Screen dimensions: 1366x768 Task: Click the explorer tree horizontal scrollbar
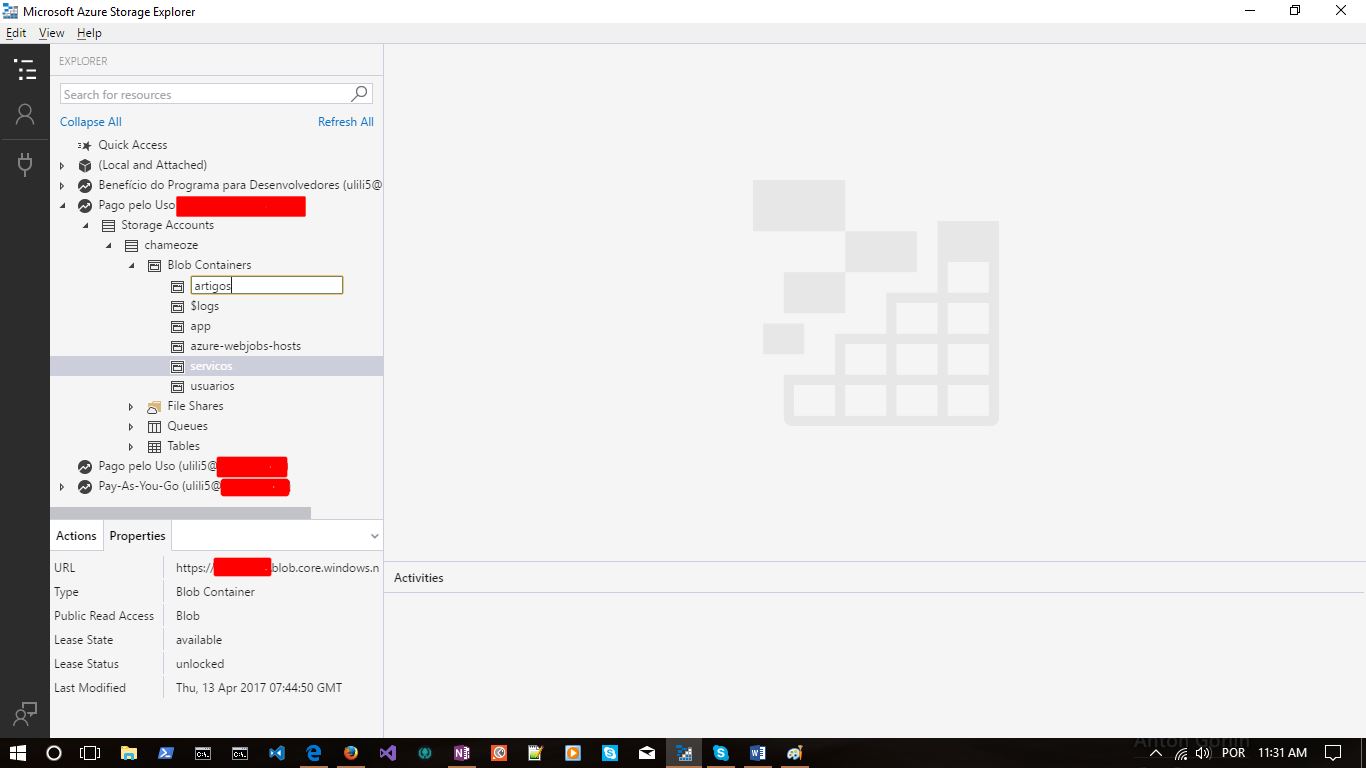click(180, 512)
